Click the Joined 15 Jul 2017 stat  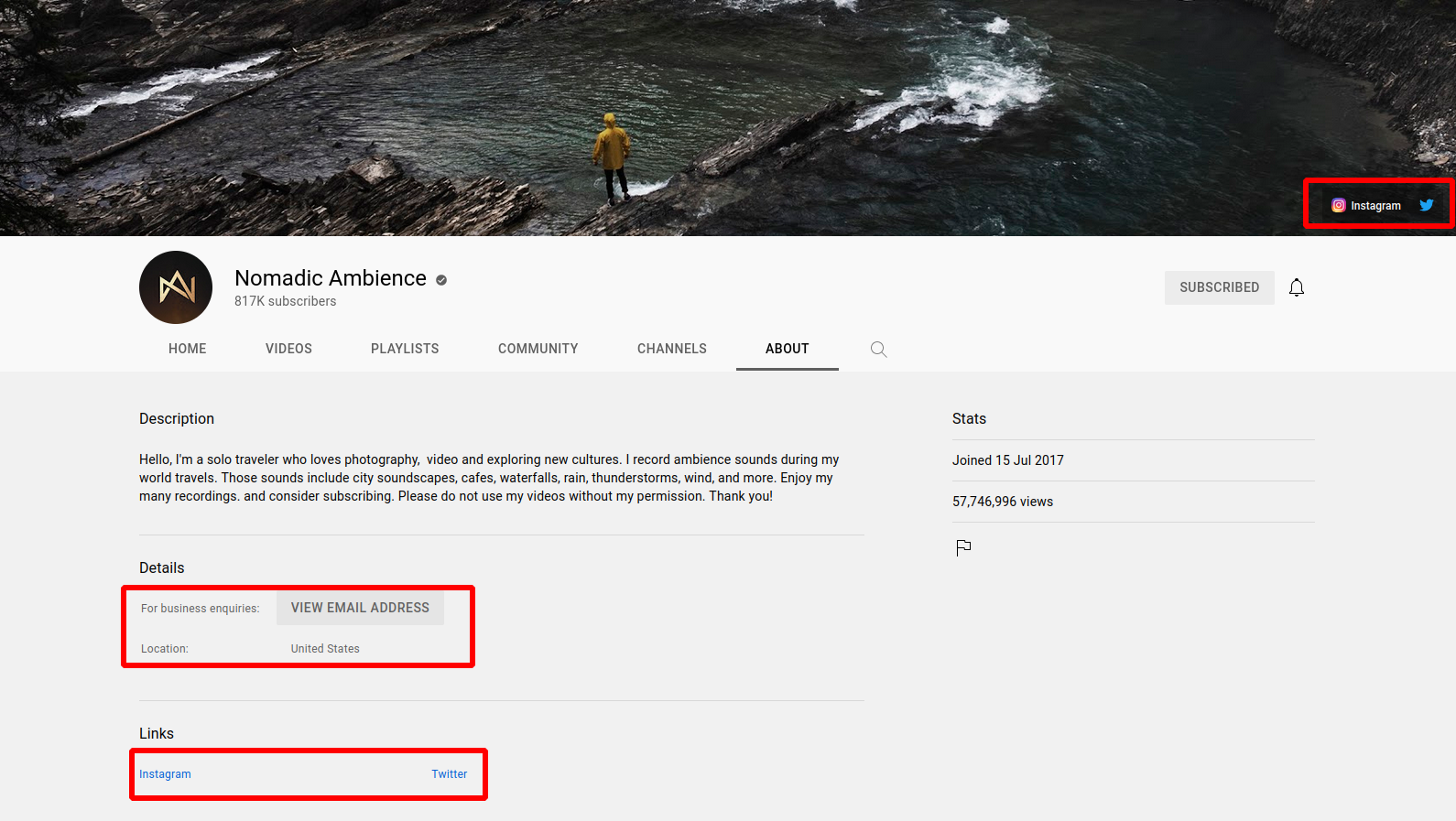point(1008,460)
